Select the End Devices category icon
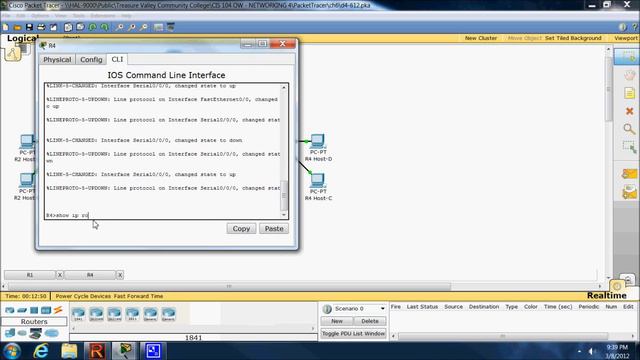This screenshot has width=640, height=360. pos(9,333)
